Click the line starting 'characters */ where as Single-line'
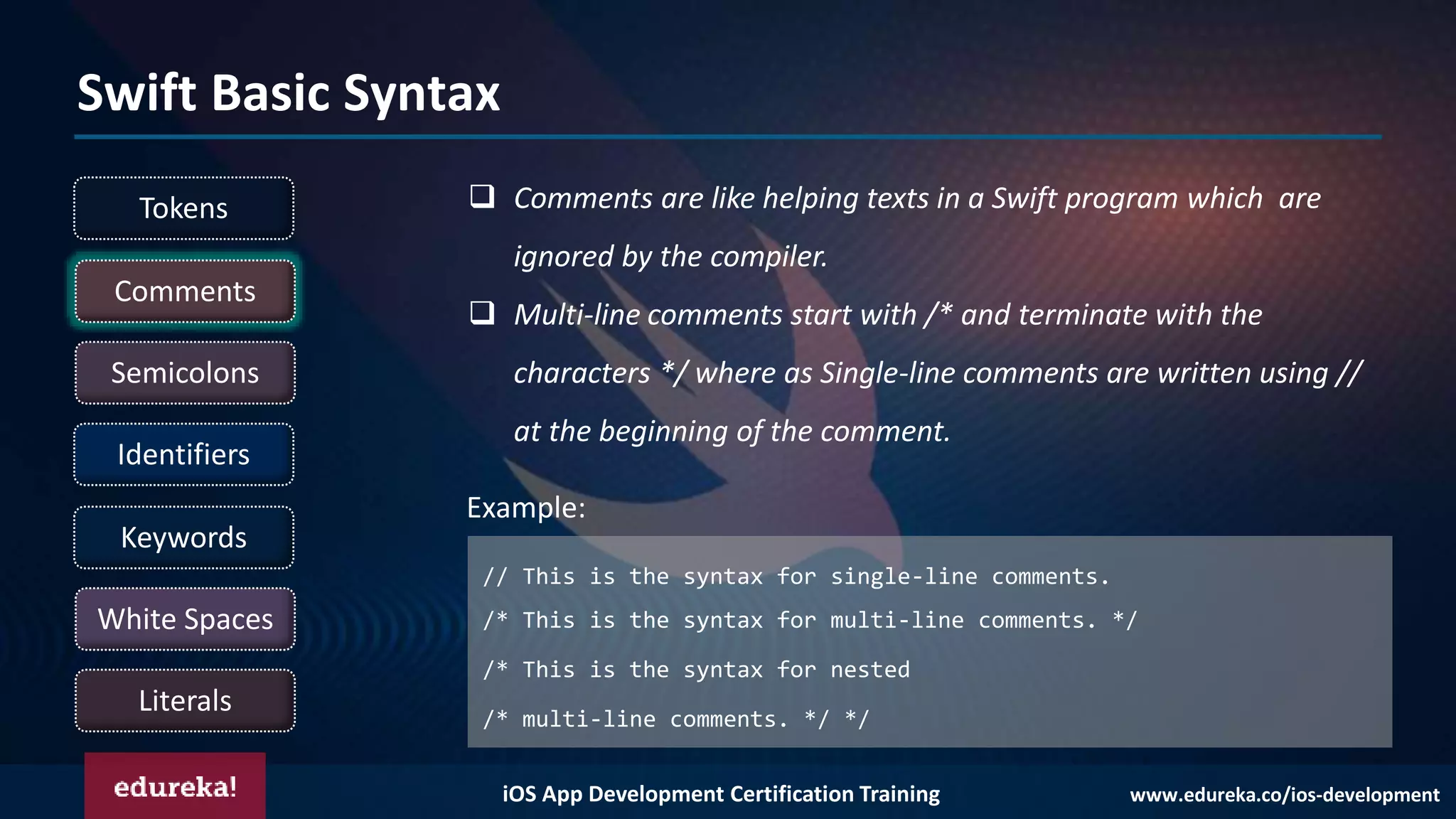 (938, 373)
